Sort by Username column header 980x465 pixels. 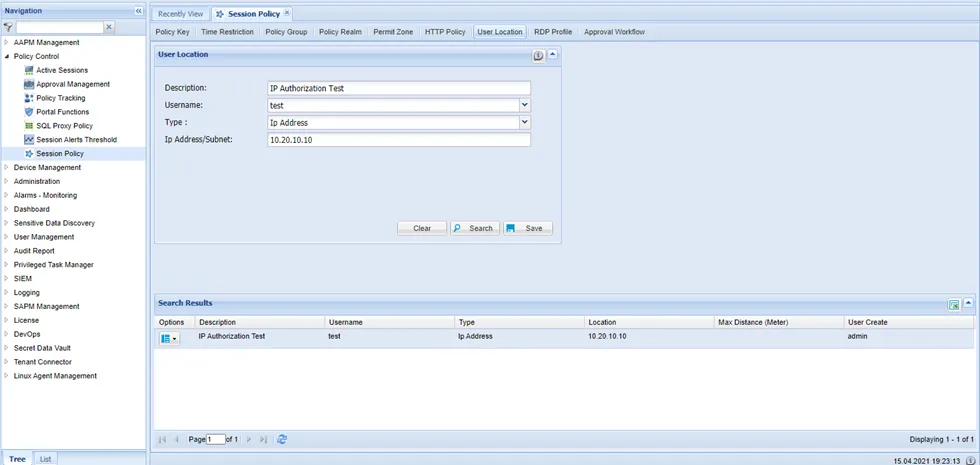pos(389,322)
